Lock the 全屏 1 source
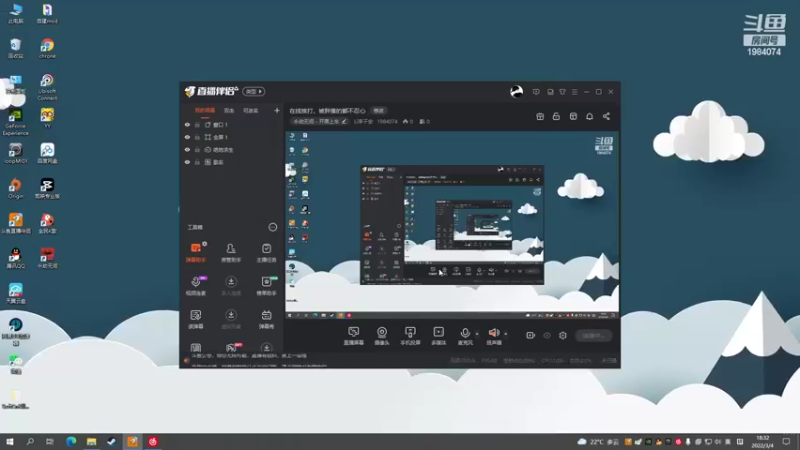Image resolution: width=800 pixels, height=450 pixels. pyautogui.click(x=197, y=137)
